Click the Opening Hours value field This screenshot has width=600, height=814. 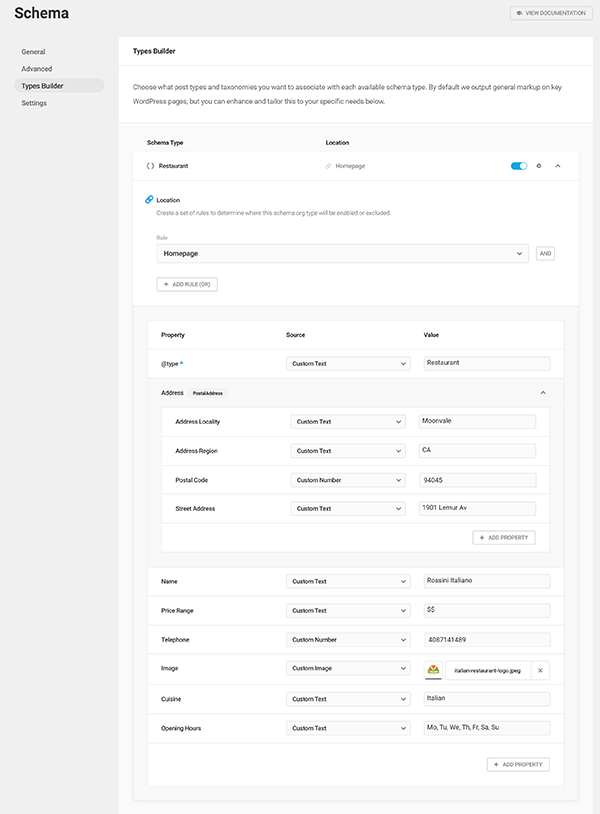[x=486, y=728]
